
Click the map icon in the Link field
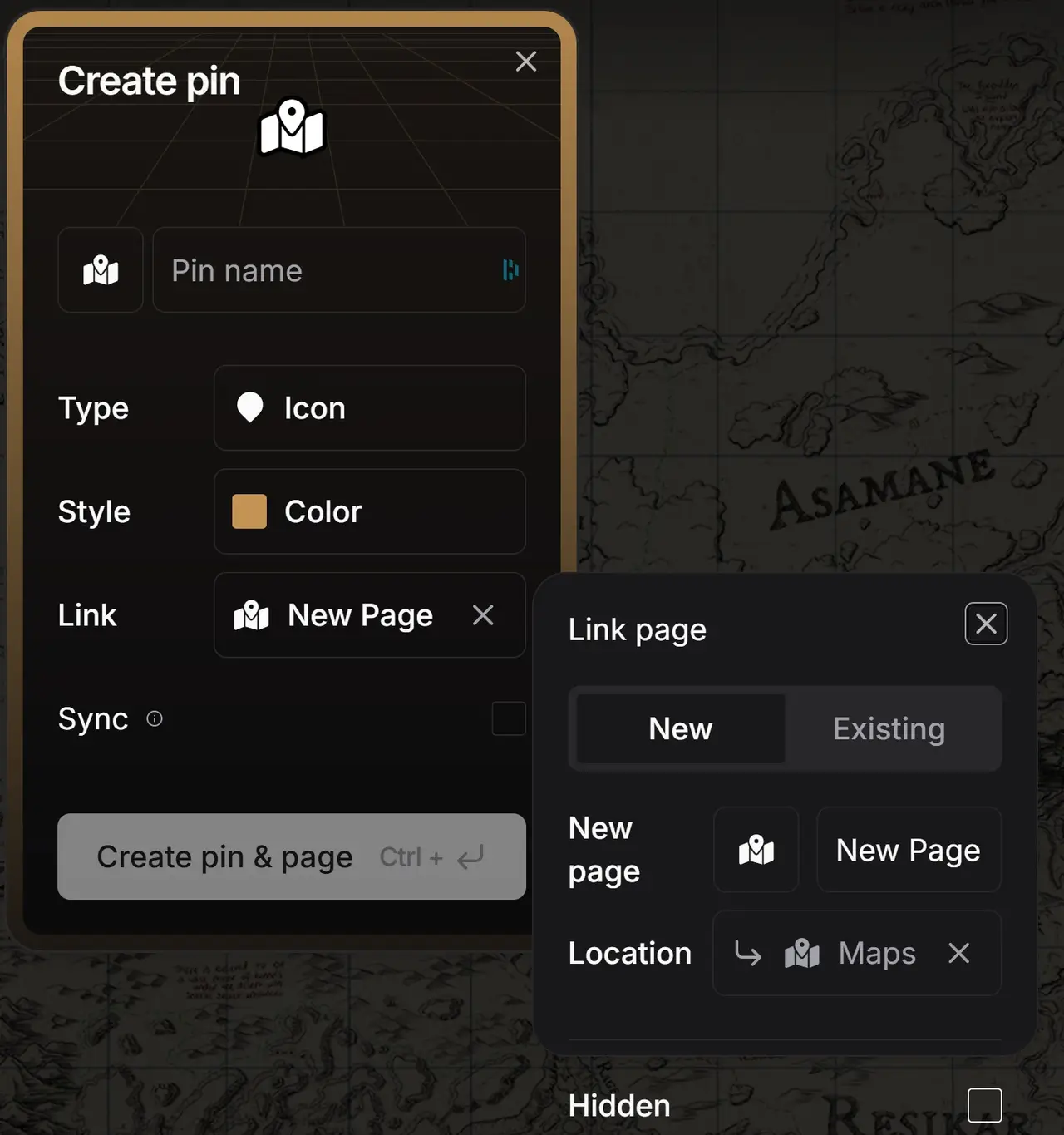pyautogui.click(x=251, y=615)
